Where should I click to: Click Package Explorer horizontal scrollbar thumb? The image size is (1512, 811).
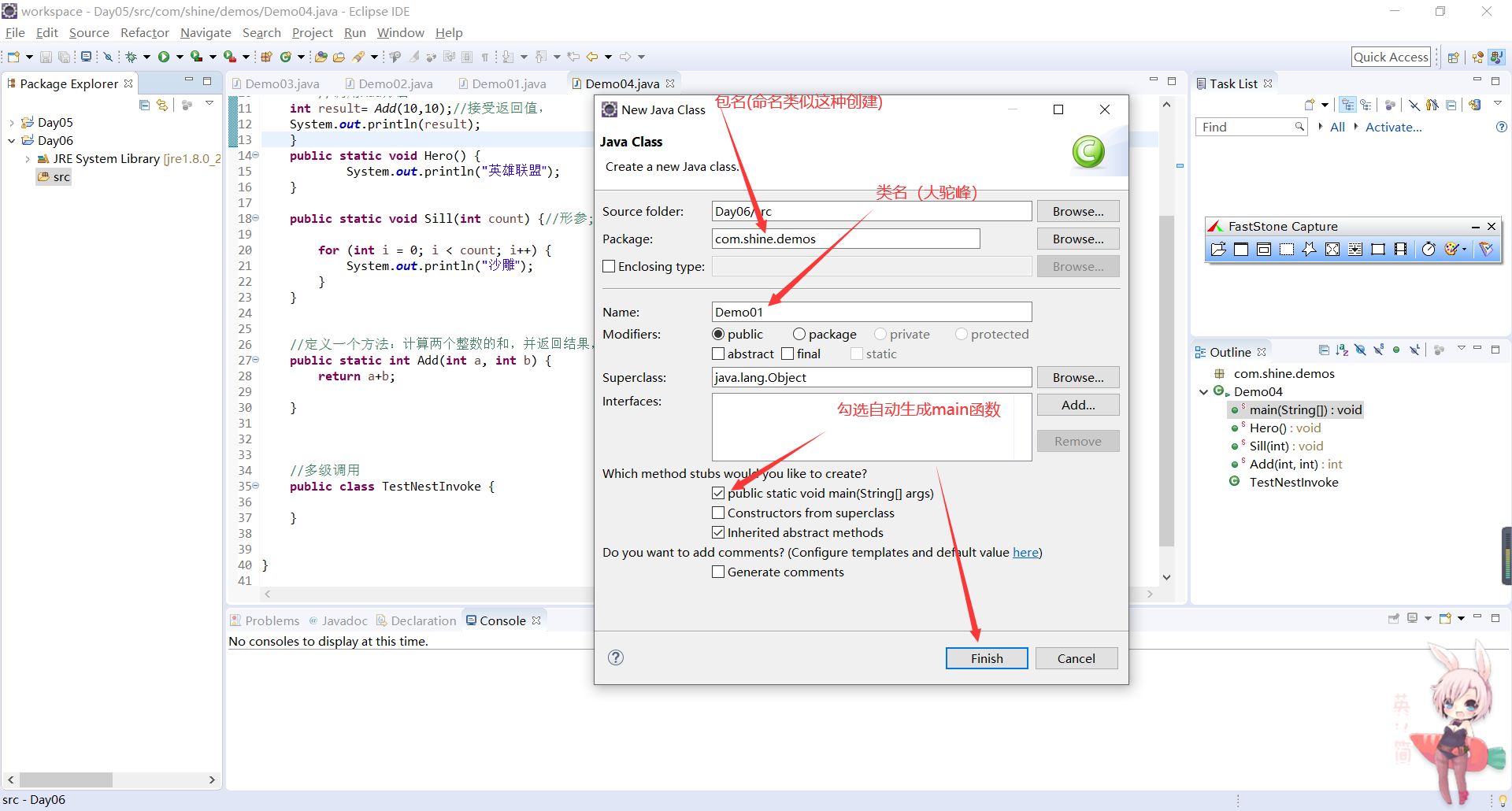(x=65, y=780)
